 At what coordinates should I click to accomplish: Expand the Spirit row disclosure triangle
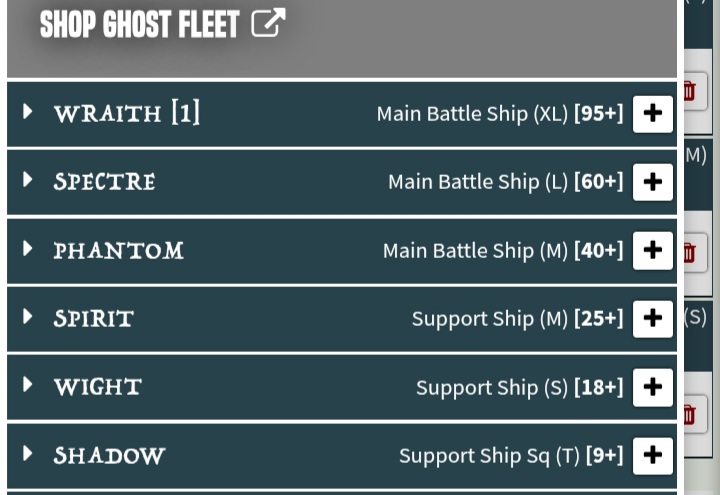(28, 316)
